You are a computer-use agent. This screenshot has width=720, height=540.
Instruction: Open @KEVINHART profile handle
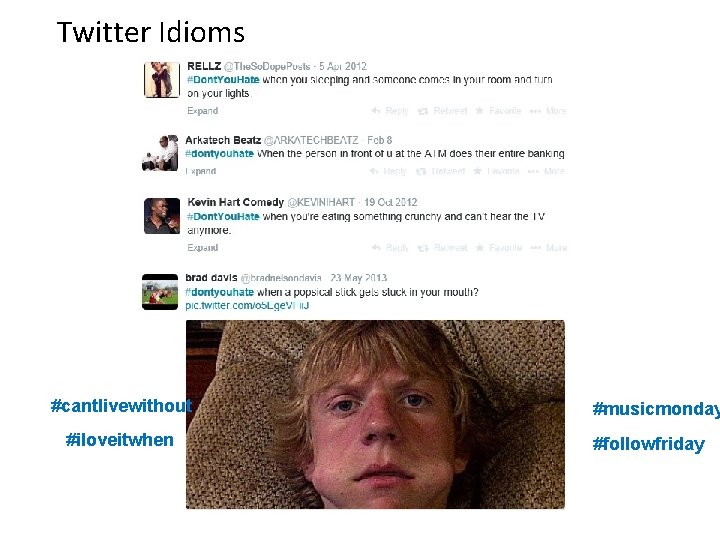[x=321, y=202]
